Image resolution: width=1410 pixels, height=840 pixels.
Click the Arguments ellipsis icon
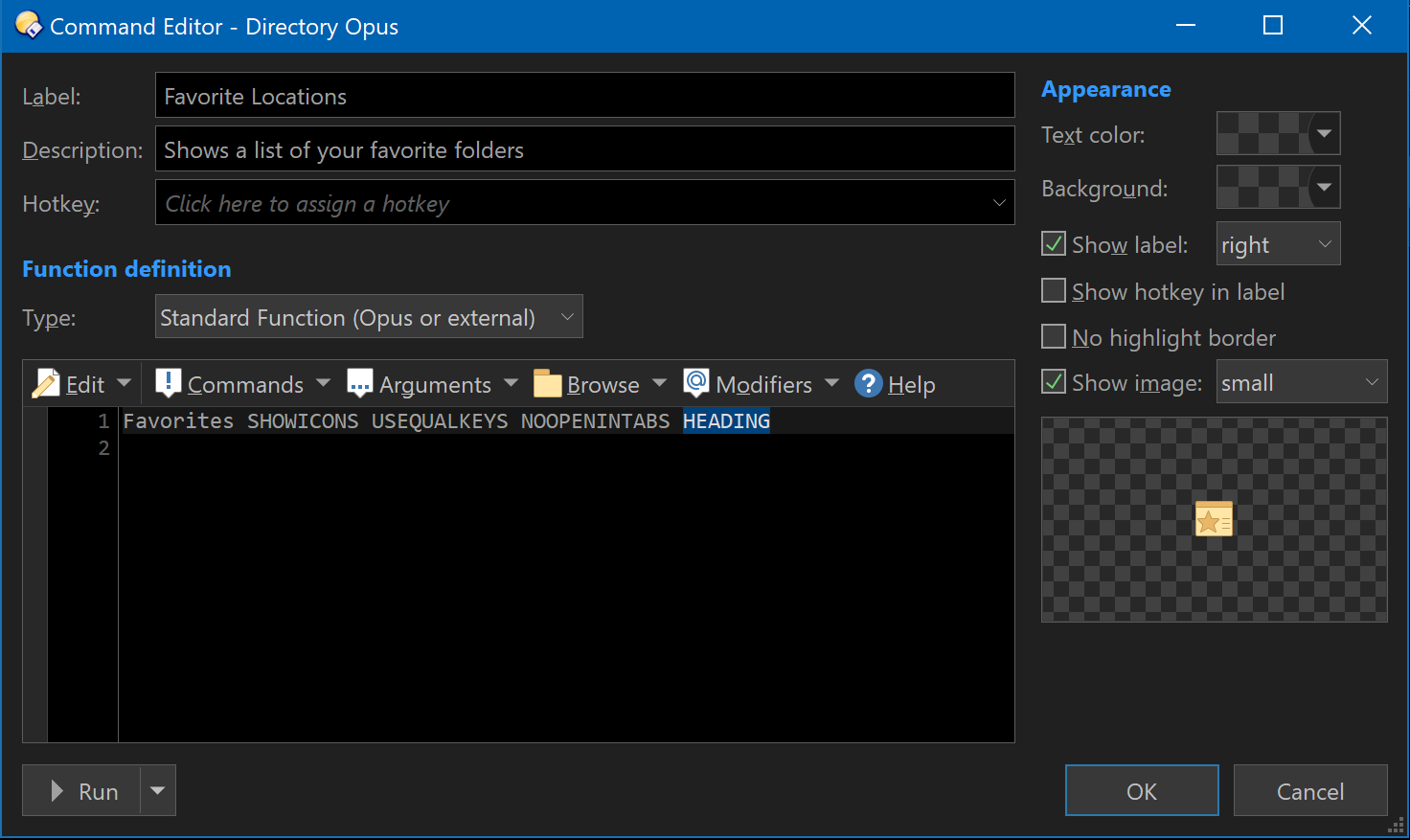(360, 384)
